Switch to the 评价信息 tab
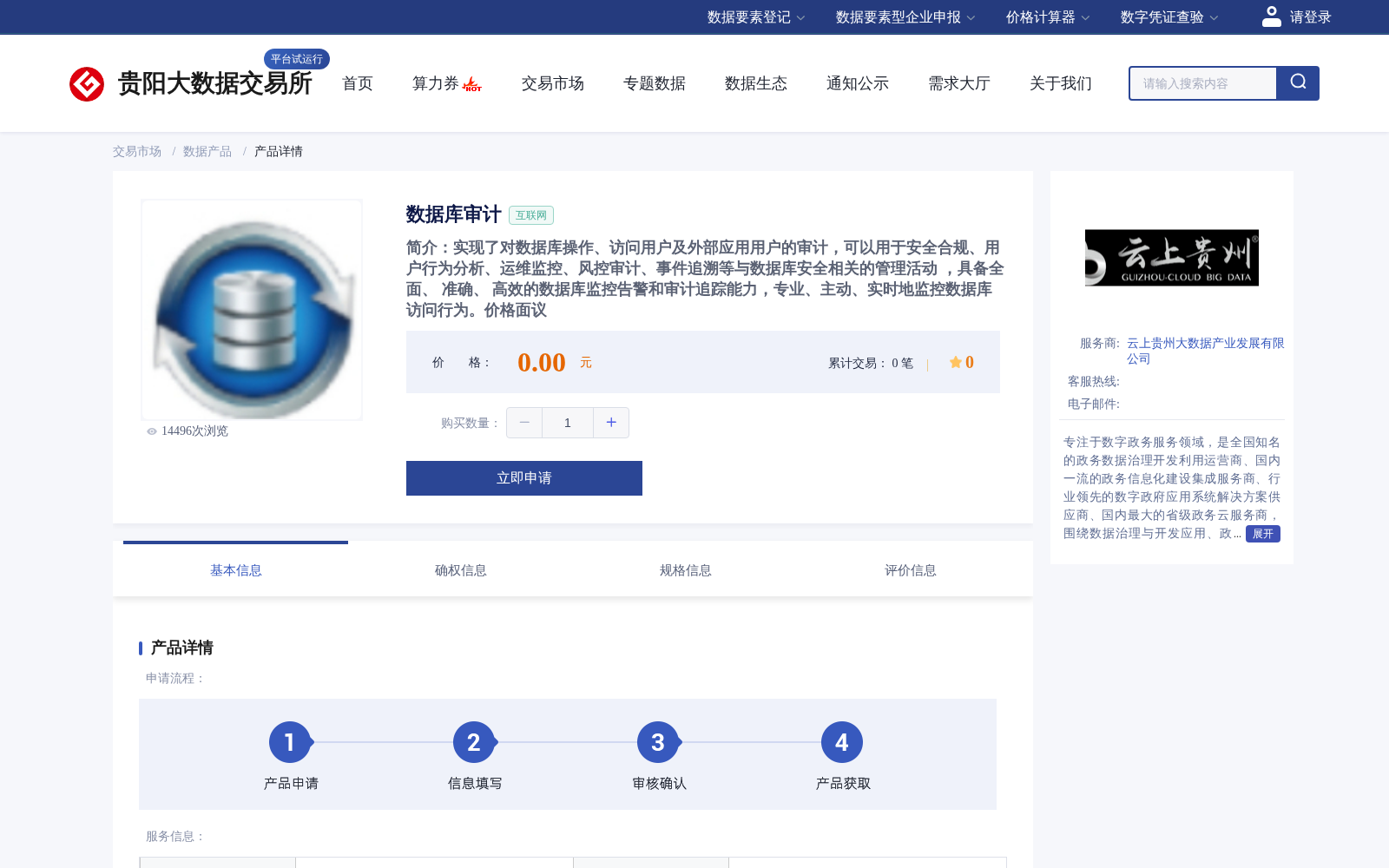1389x868 pixels. point(911,570)
